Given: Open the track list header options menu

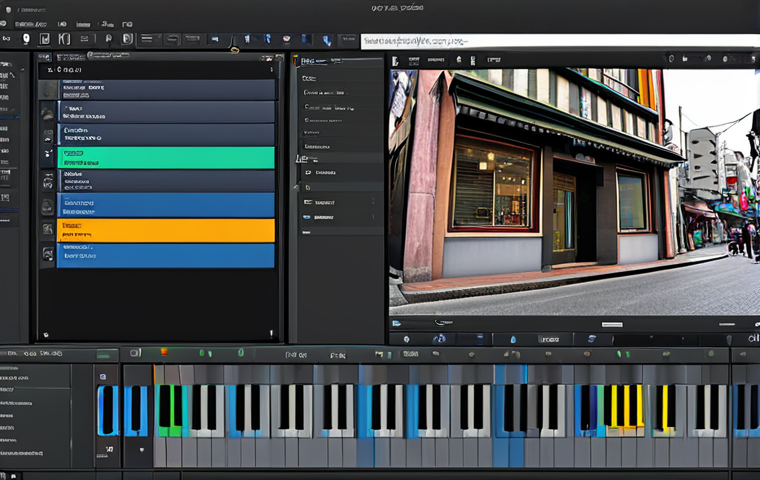Looking at the screenshot, I should pyautogui.click(x=271, y=70).
